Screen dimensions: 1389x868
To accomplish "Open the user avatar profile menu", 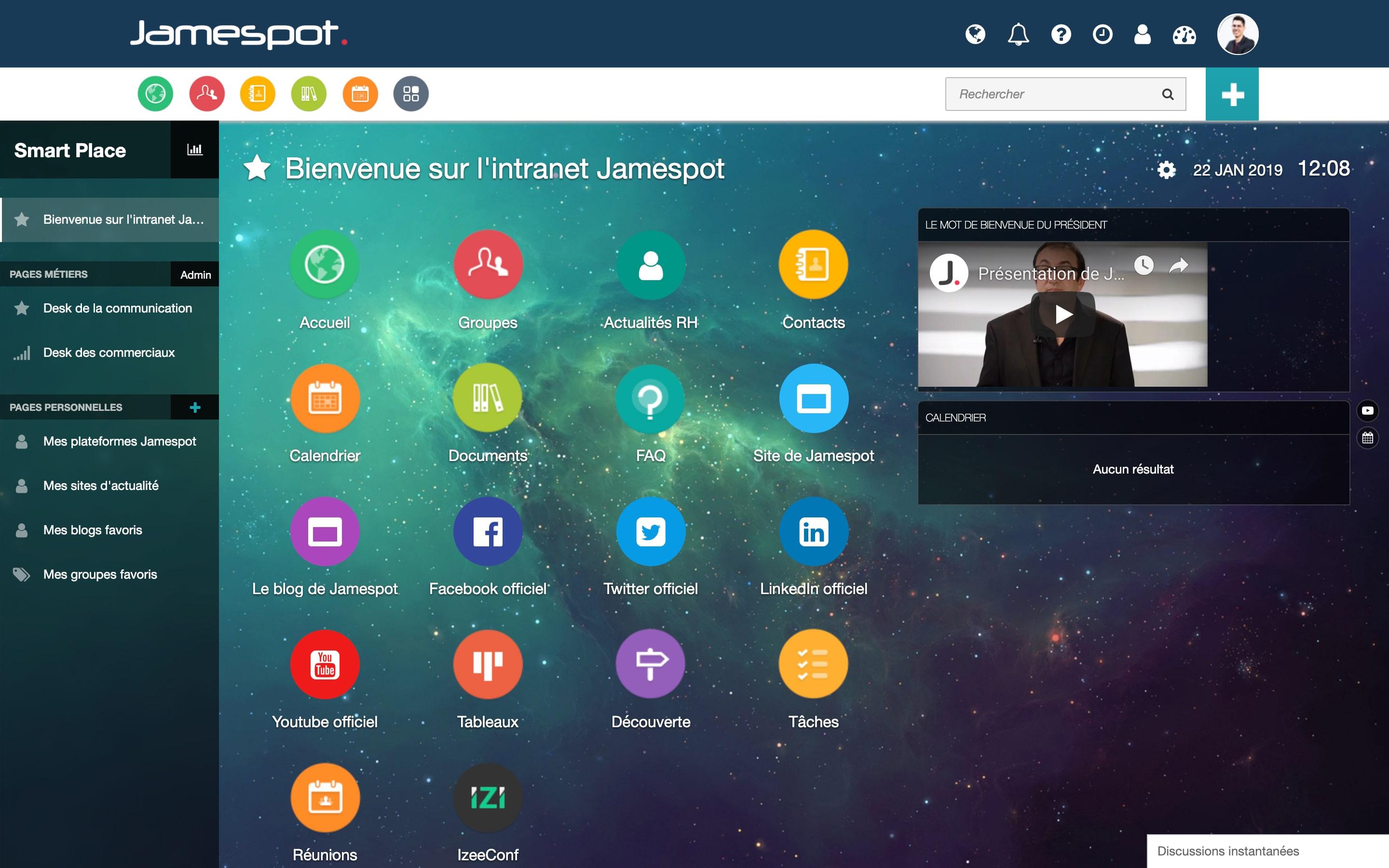I will coord(1238,34).
